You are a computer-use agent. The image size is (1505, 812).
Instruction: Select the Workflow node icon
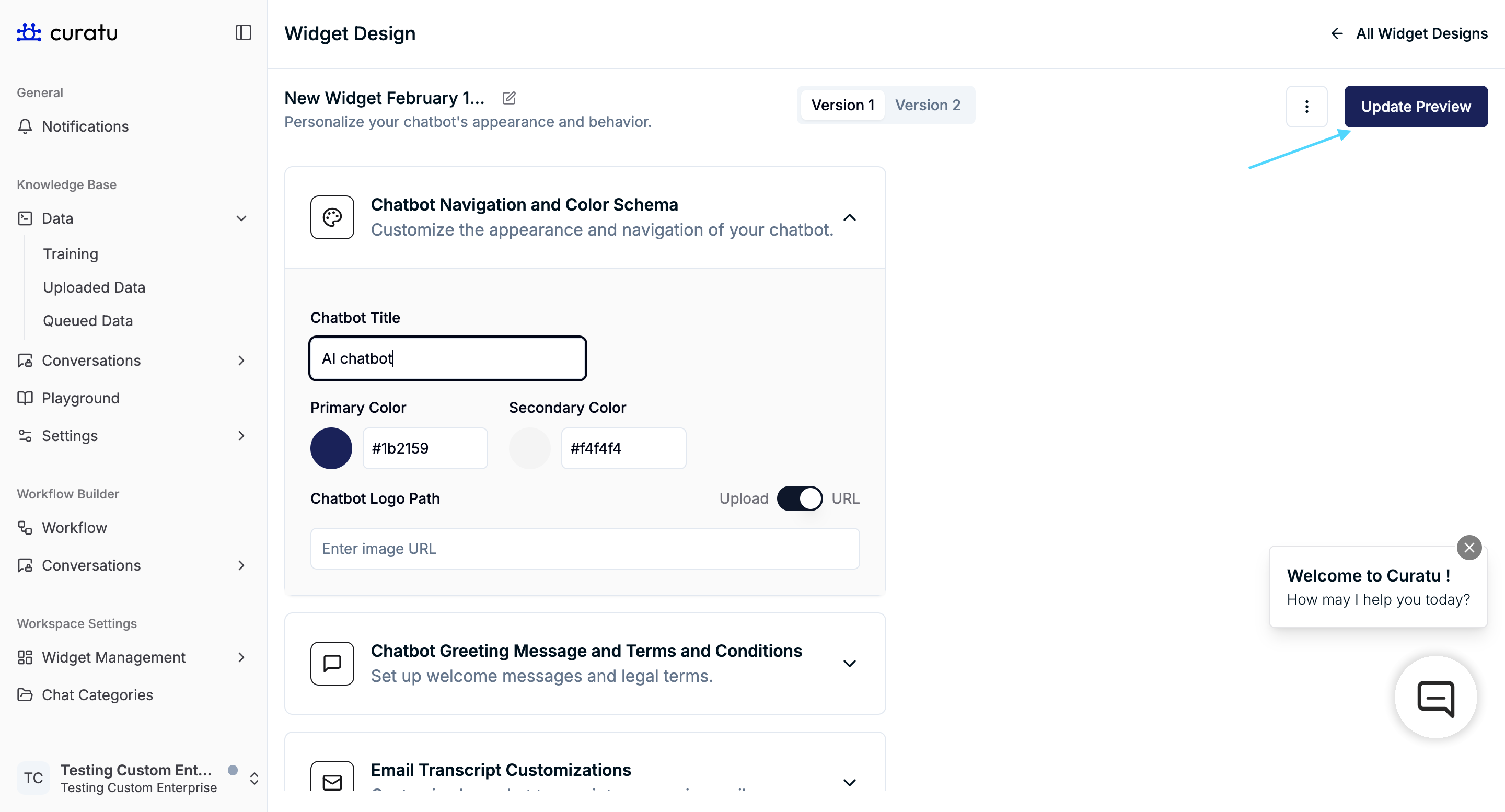pos(25,528)
